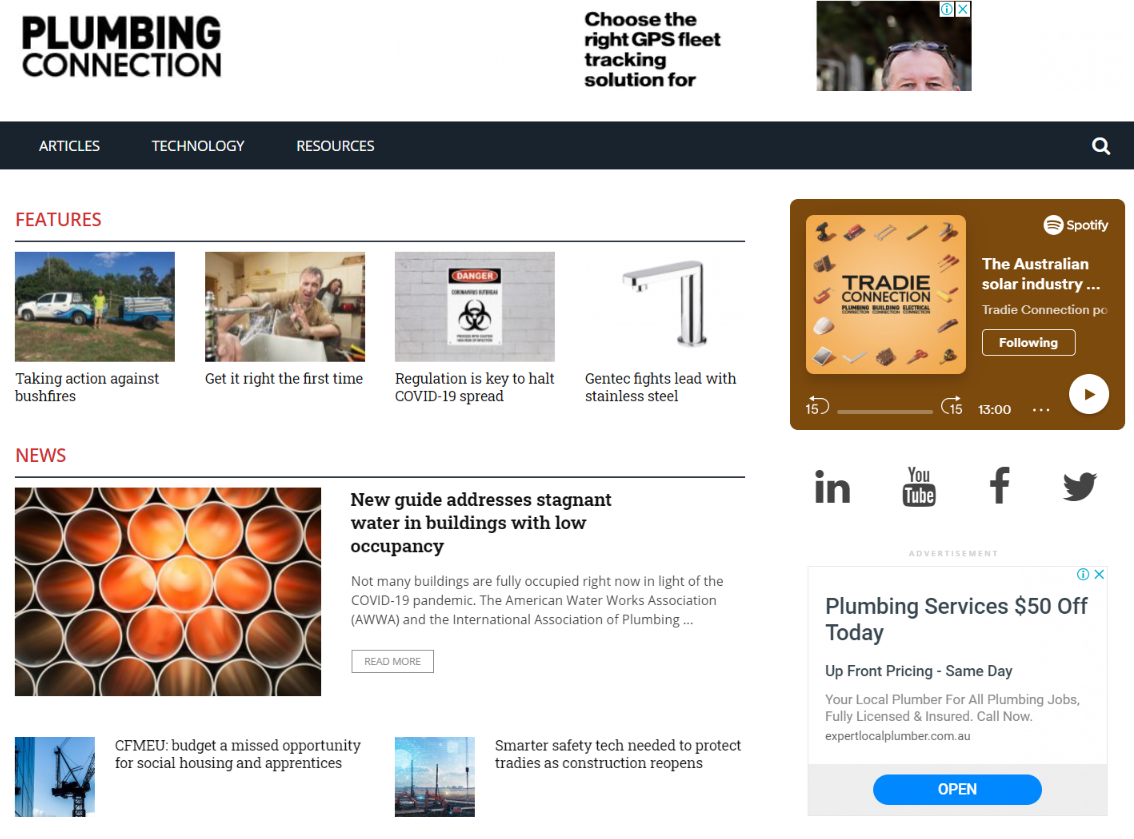
Task: Open the Resources menu
Action: tap(336, 146)
